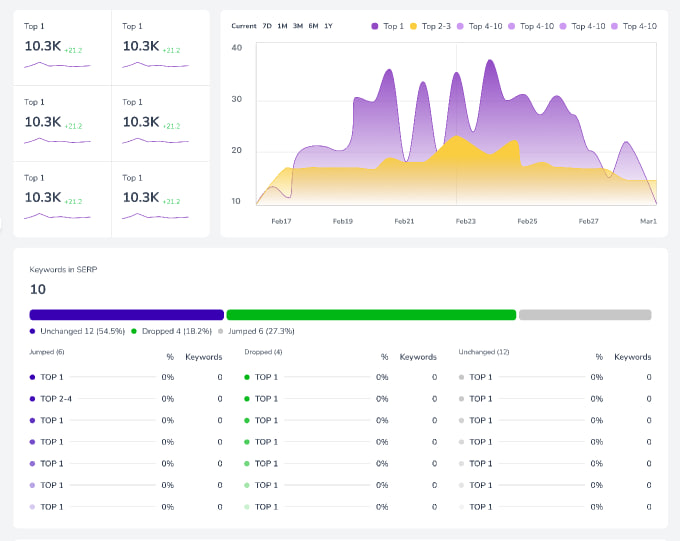This screenshot has height=541, width=680.
Task: Click the gray dot beside Jumped 6 (27.3%)
Action: pos(221,331)
